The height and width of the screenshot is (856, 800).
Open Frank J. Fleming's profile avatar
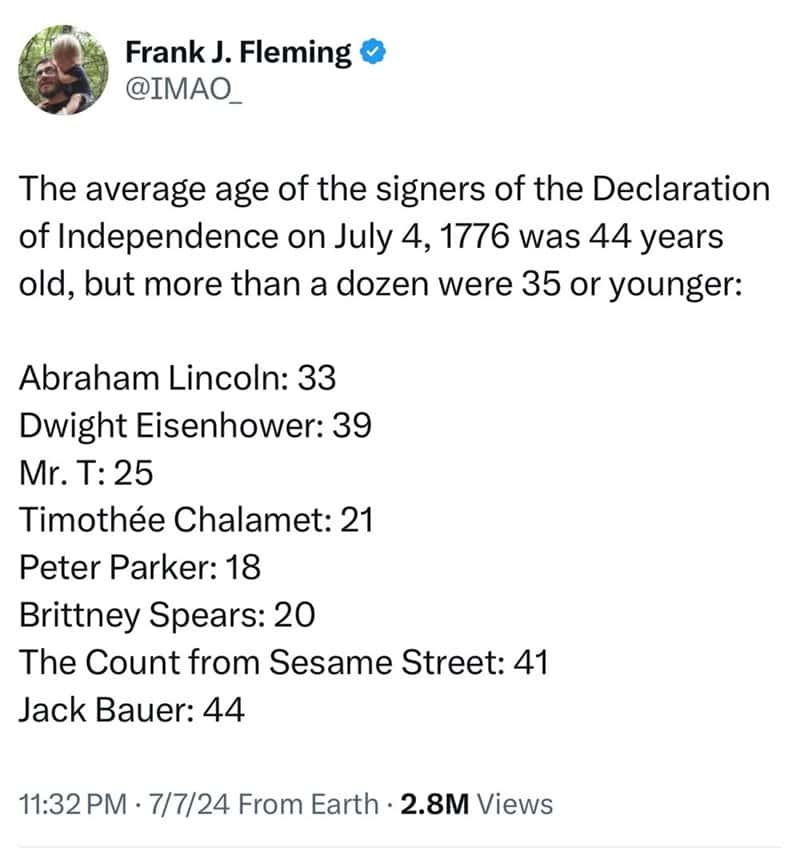coord(63,70)
